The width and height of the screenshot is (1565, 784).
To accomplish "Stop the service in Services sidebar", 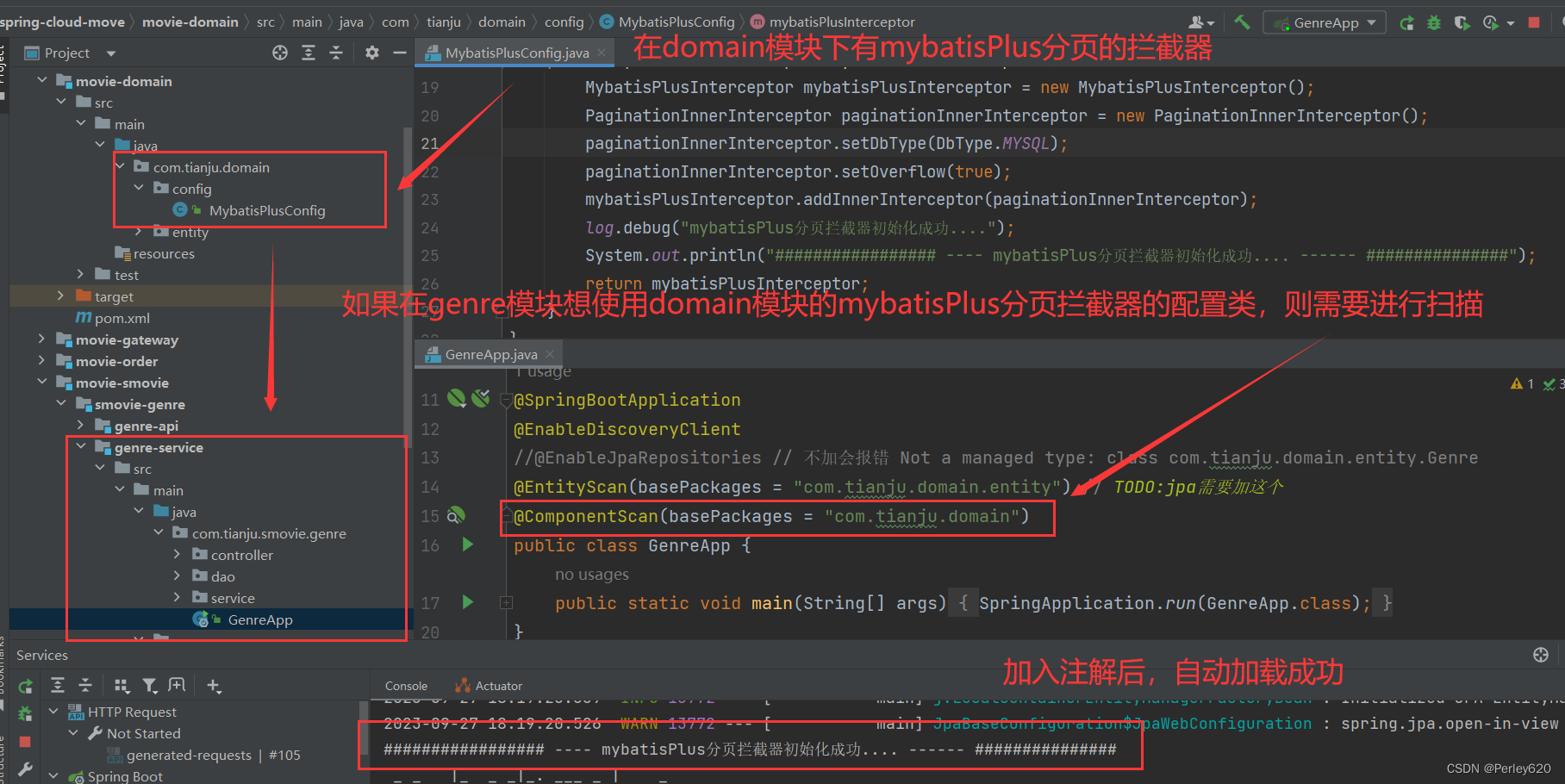I will (x=25, y=741).
